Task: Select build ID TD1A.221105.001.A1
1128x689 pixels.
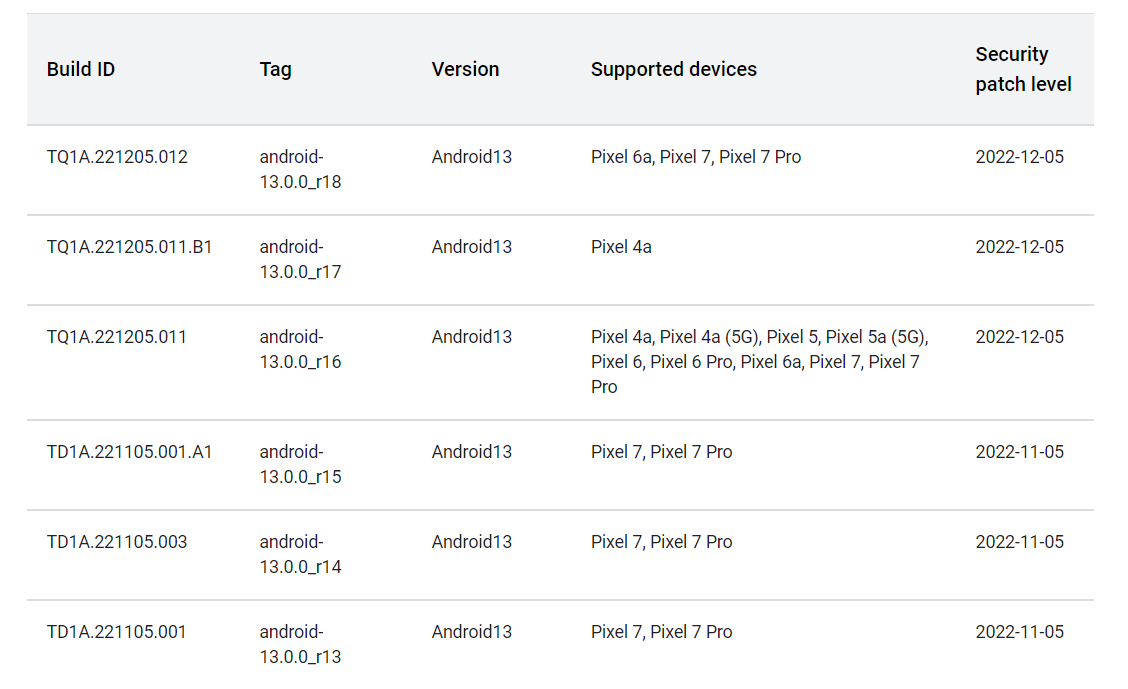Action: pyautogui.click(x=129, y=452)
